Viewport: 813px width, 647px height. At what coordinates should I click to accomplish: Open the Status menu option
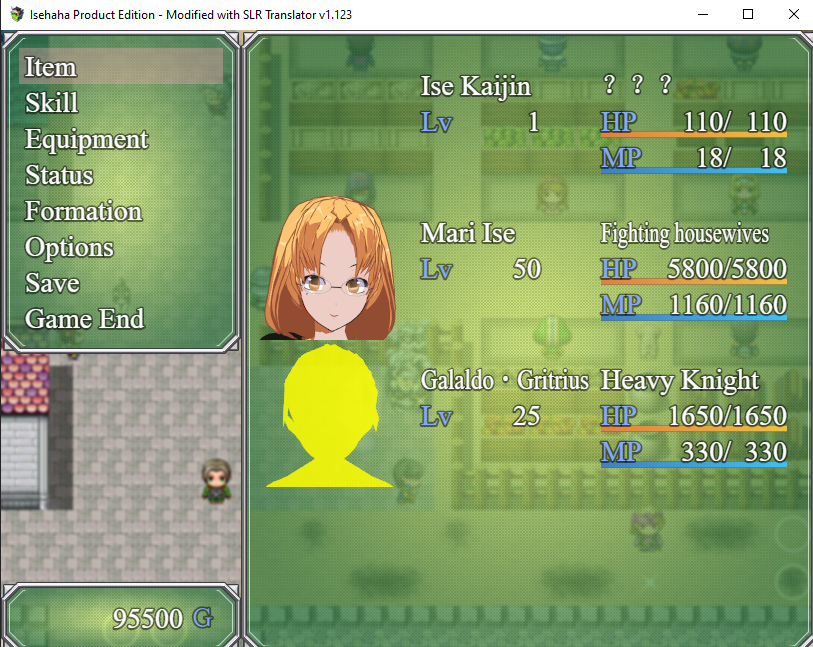coord(59,175)
